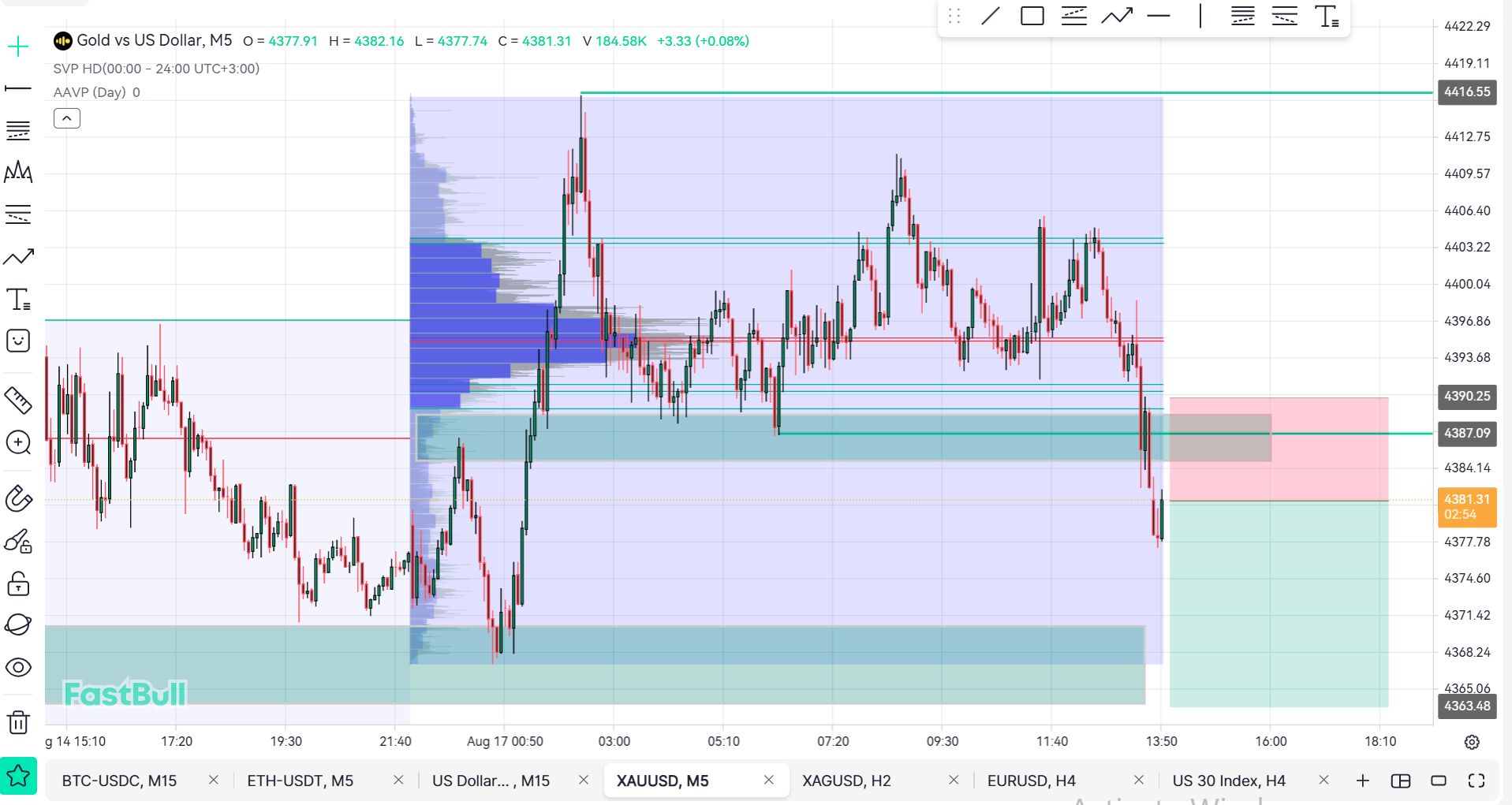The width and height of the screenshot is (1512, 805).
Task: Select the ruler measure tool
Action: [x=18, y=401]
